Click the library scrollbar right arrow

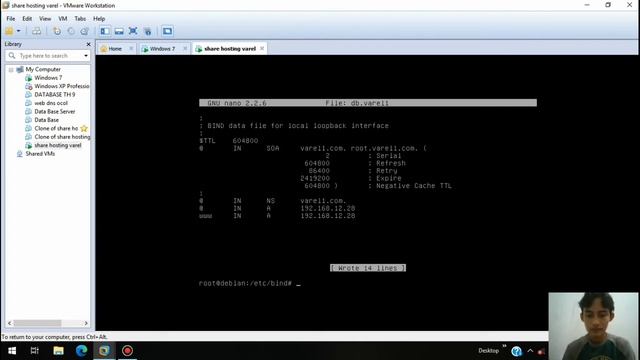tap(86, 323)
